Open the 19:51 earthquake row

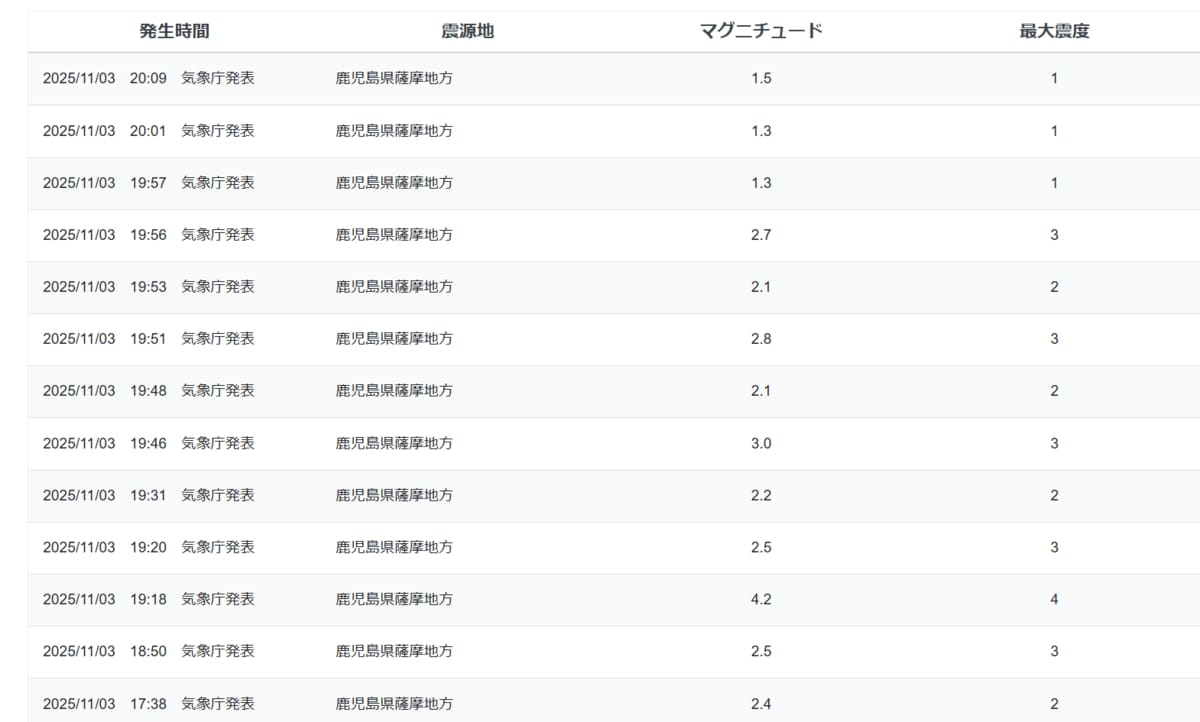148,339
